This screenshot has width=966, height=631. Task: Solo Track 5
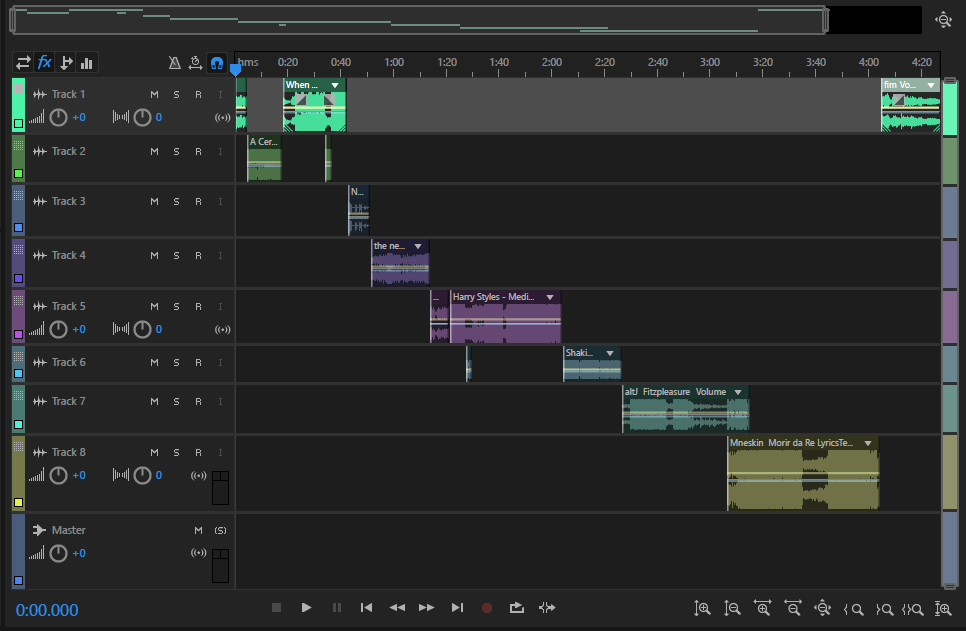(176, 306)
